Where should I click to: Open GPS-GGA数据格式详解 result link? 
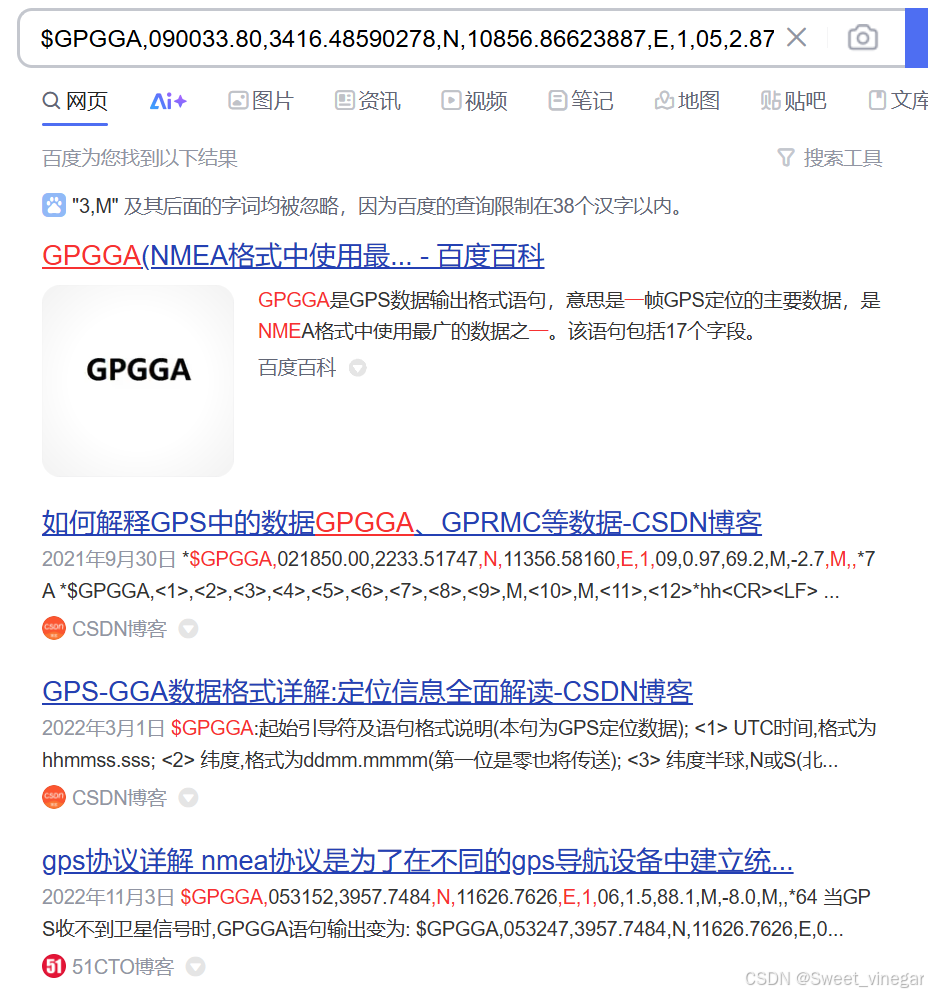367,692
